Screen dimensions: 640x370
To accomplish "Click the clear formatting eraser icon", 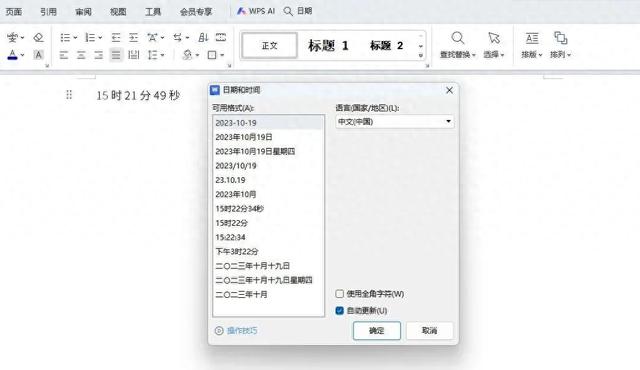I will (x=38, y=38).
